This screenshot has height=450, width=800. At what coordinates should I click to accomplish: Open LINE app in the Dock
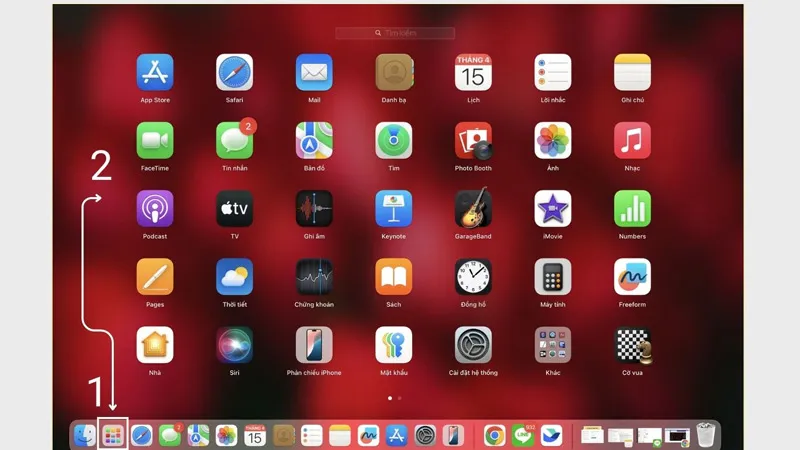click(523, 436)
